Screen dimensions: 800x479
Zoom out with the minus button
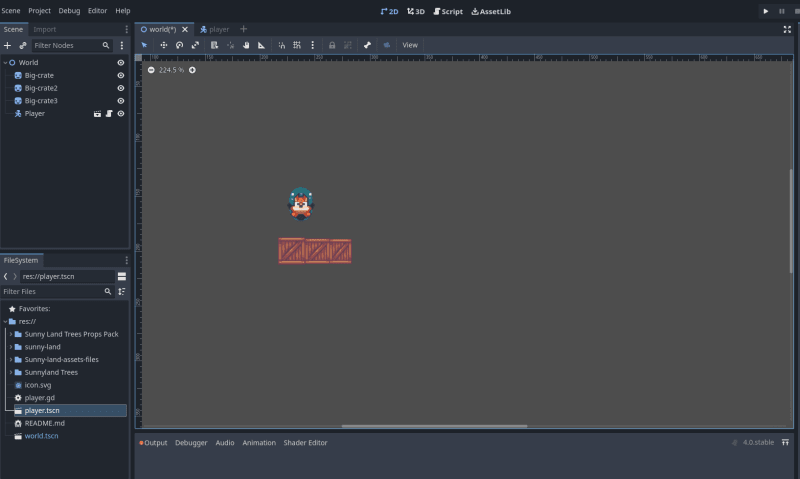click(151, 70)
